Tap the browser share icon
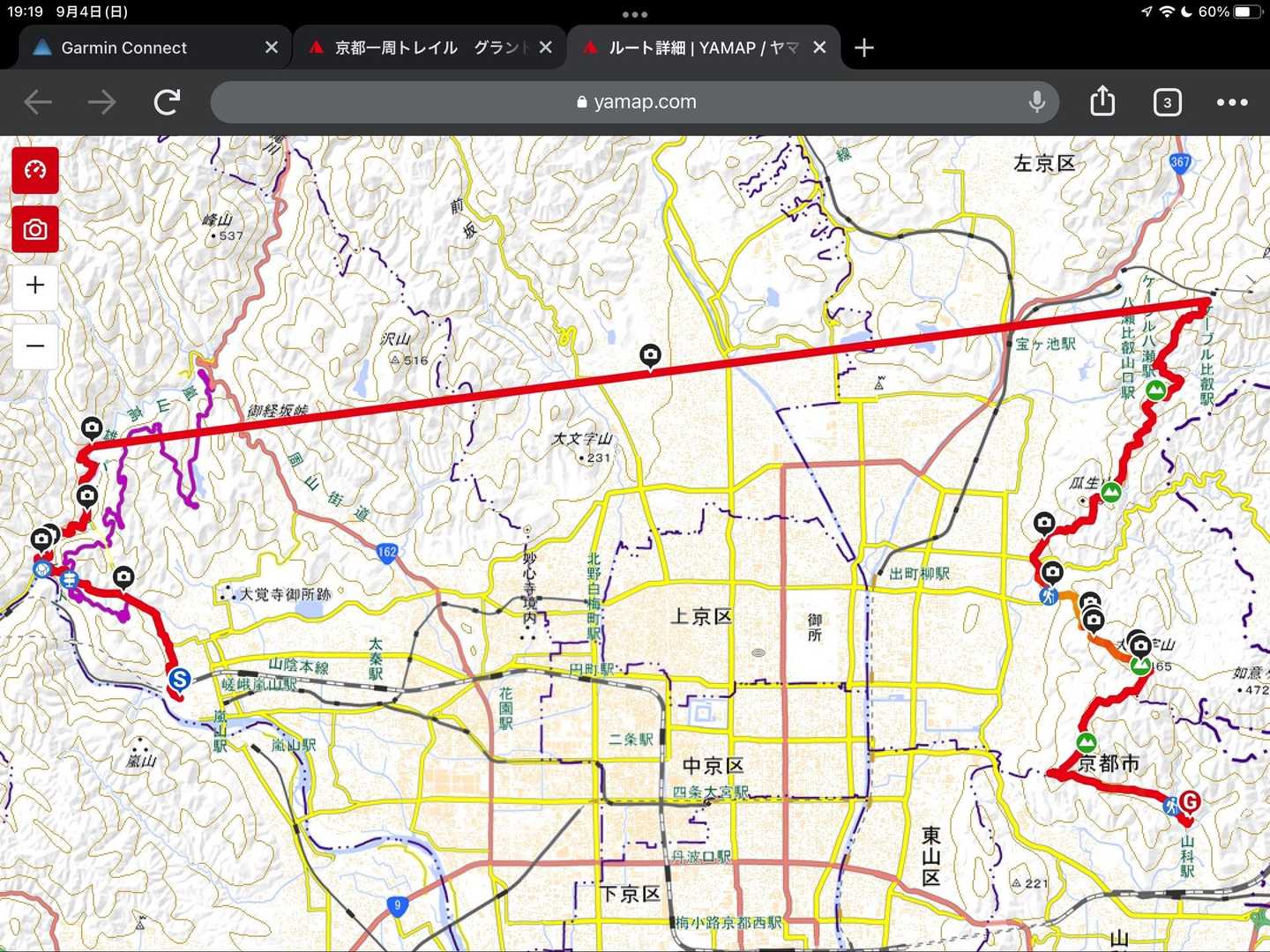Image resolution: width=1270 pixels, height=952 pixels. tap(1102, 102)
